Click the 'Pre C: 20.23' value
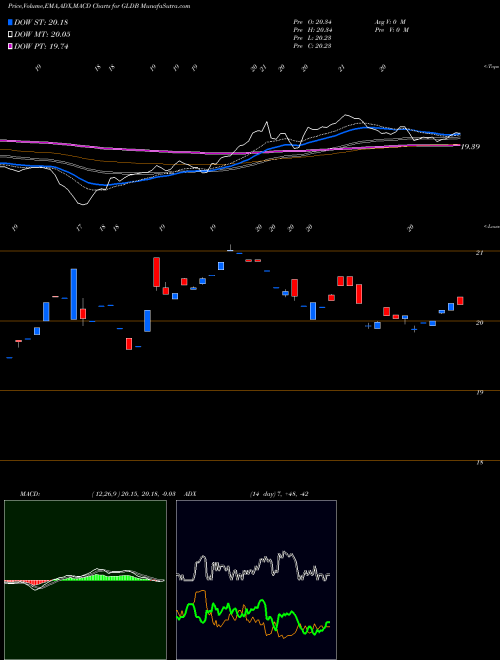500x660 pixels. [312, 46]
